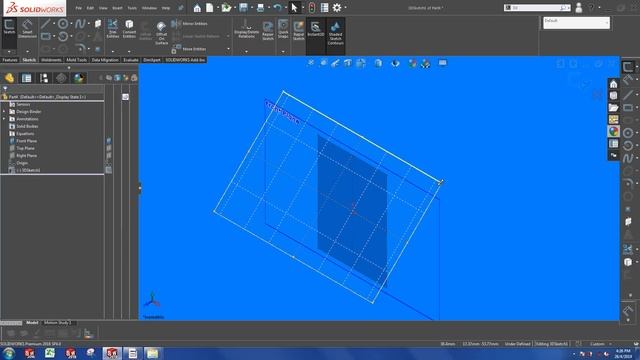Click the Print icon in top toolbar
This screenshot has width=640, height=360.
click(260, 8)
